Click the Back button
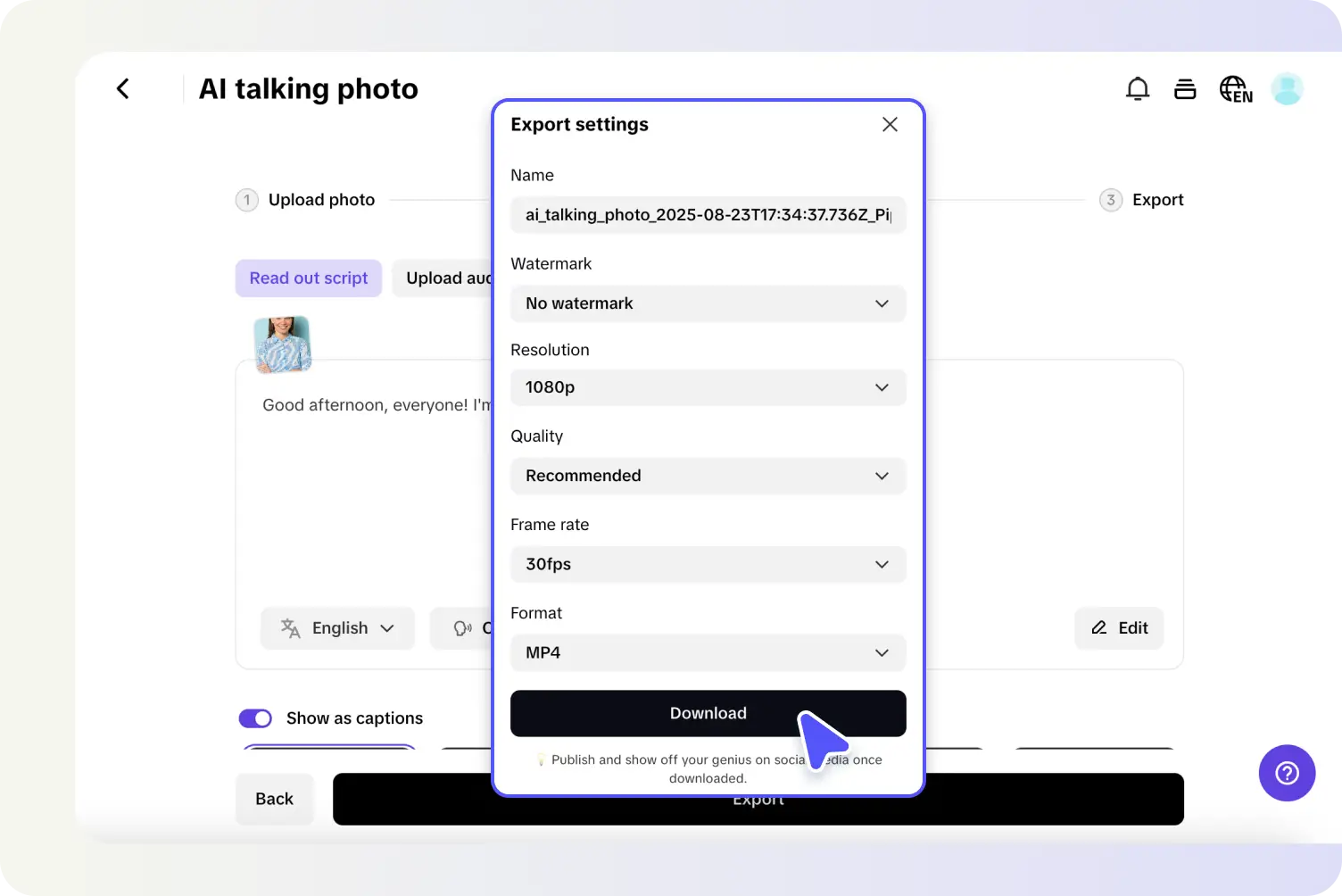Screen dimensions: 1342x896 [x=274, y=799]
